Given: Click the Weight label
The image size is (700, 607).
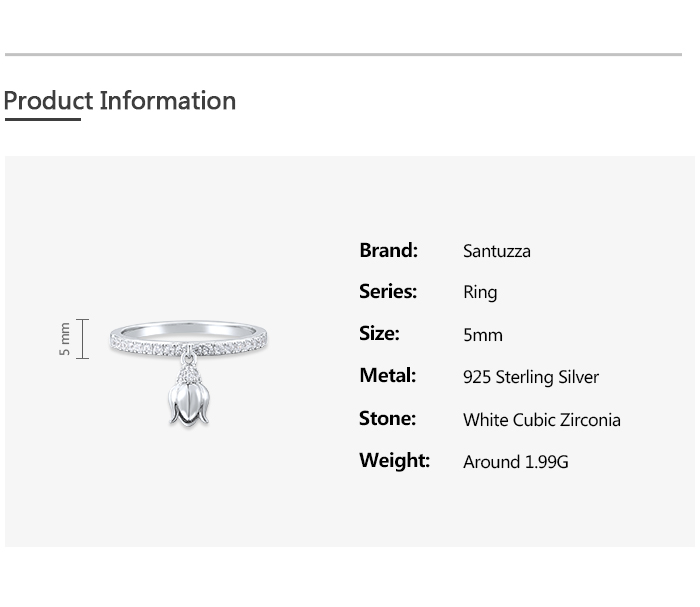Looking at the screenshot, I should tap(395, 460).
